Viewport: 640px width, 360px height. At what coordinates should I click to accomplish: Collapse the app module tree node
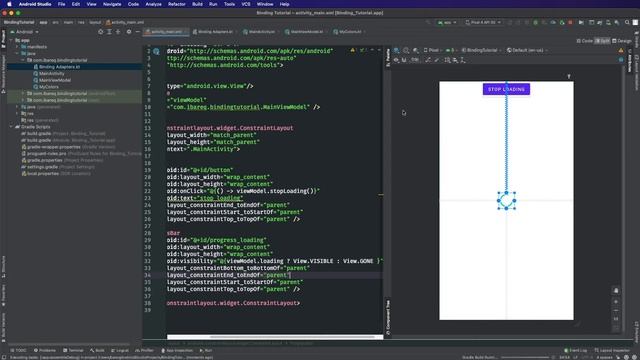click(x=11, y=40)
